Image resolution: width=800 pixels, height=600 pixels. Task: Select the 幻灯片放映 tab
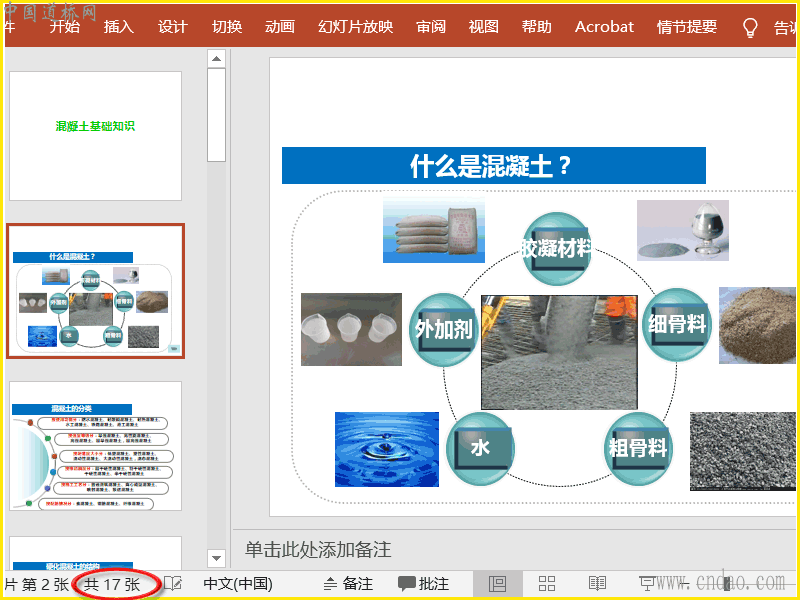356,27
